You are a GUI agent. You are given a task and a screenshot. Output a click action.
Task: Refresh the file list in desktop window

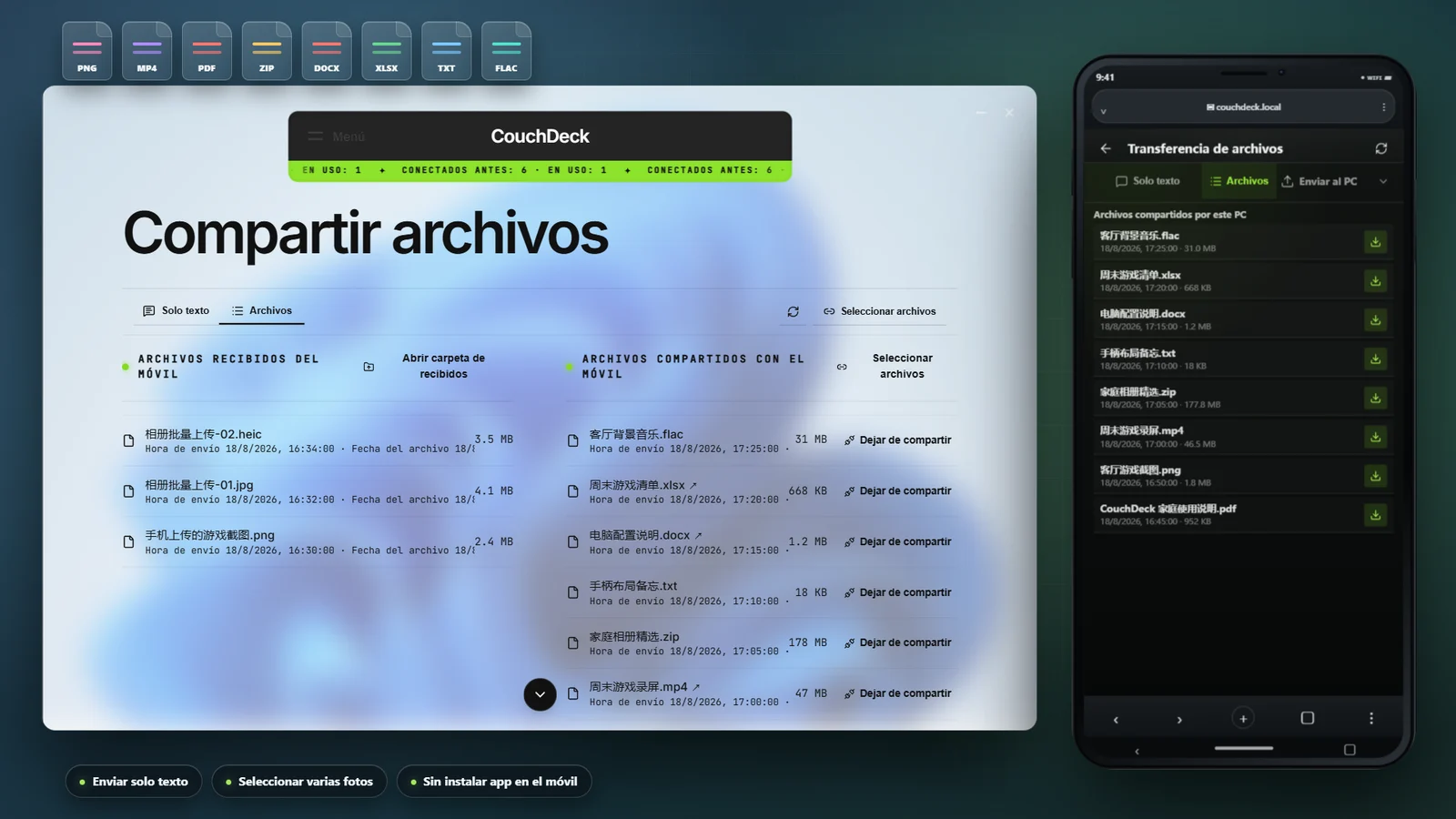(x=794, y=311)
